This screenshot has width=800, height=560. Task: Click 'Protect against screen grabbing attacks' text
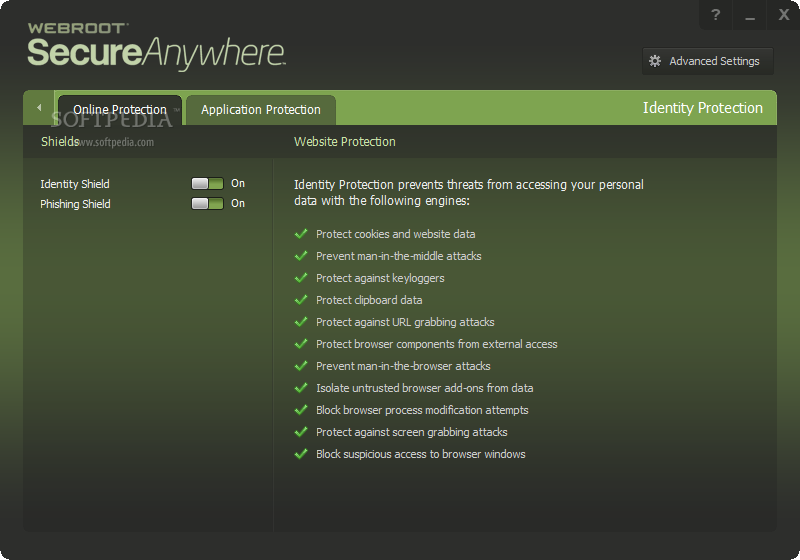point(412,432)
